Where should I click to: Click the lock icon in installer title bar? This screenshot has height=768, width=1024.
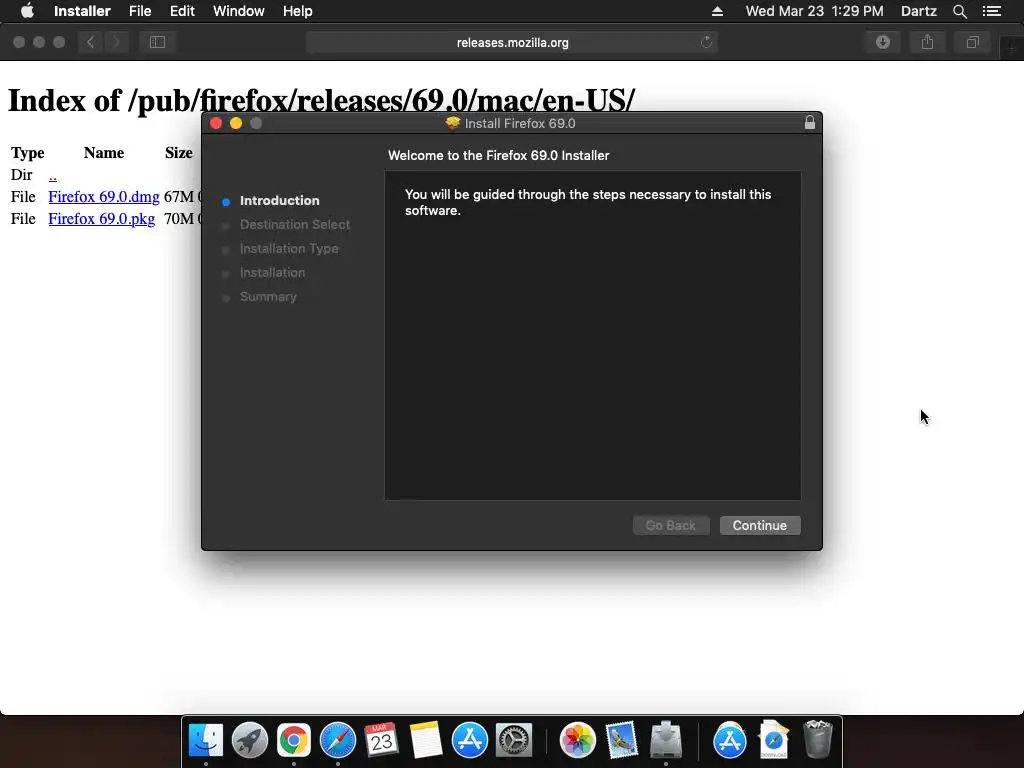810,123
